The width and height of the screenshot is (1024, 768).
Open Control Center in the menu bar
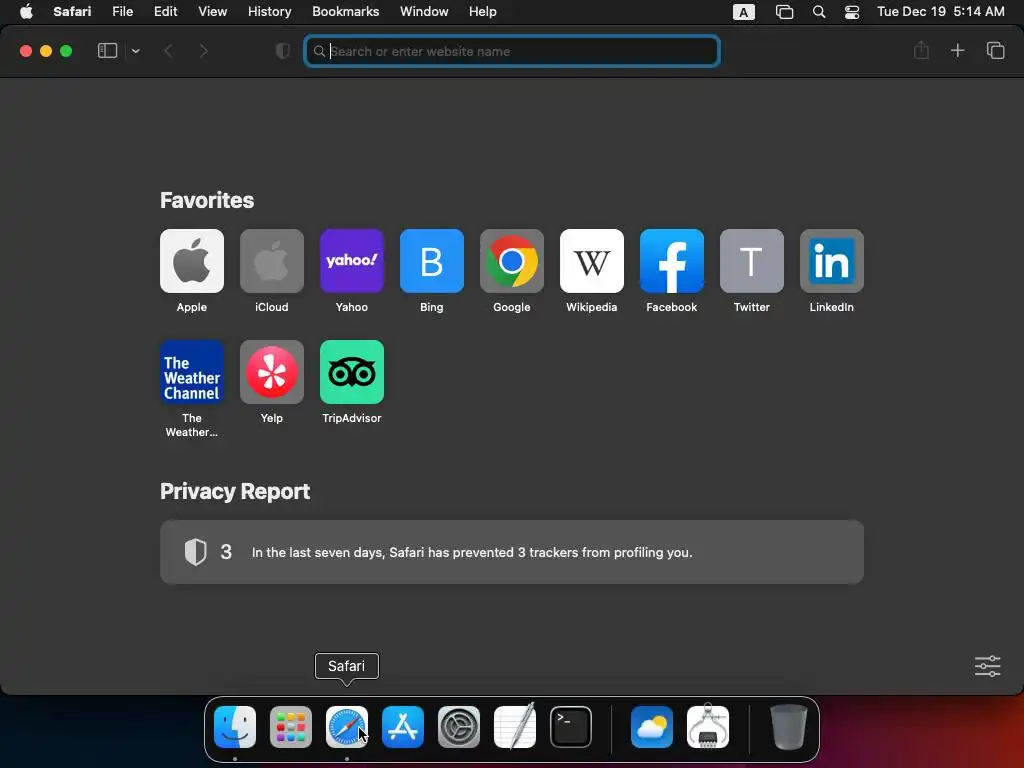[x=852, y=12]
